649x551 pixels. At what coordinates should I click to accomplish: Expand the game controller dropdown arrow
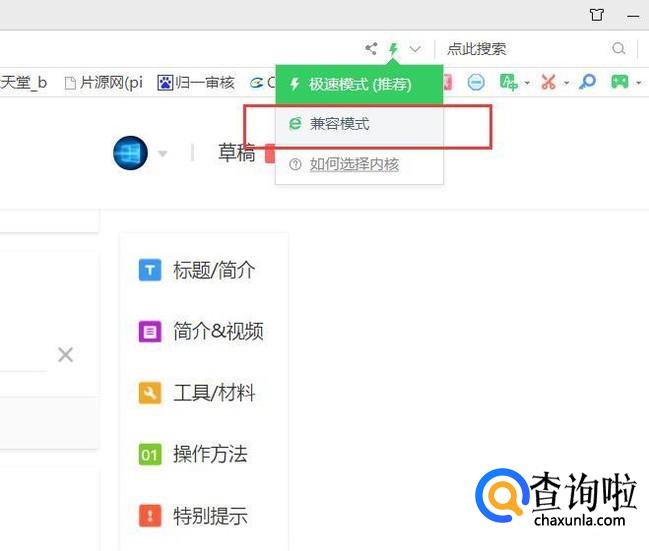639,83
